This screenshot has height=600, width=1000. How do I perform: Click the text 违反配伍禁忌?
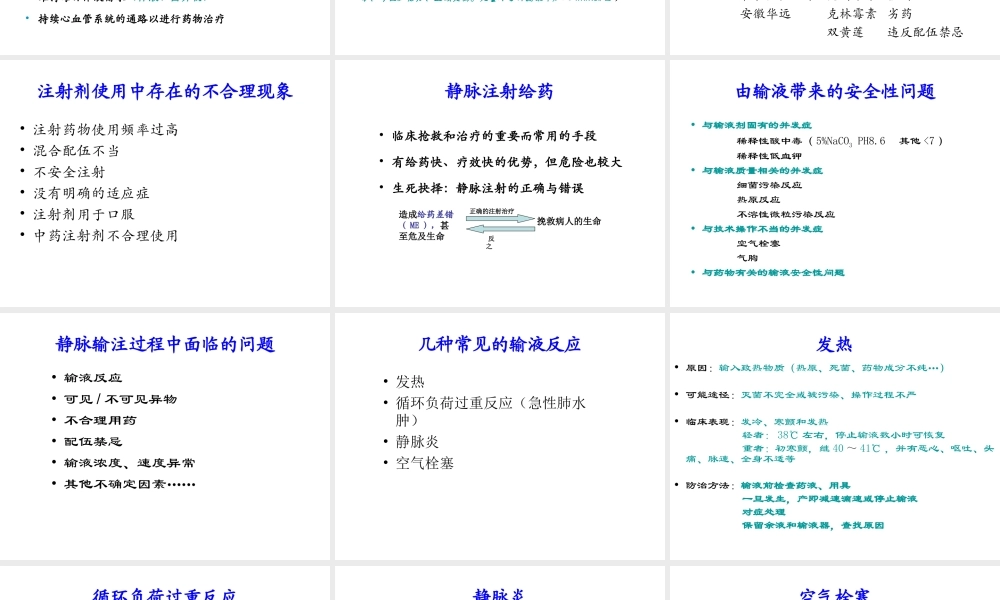(925, 32)
